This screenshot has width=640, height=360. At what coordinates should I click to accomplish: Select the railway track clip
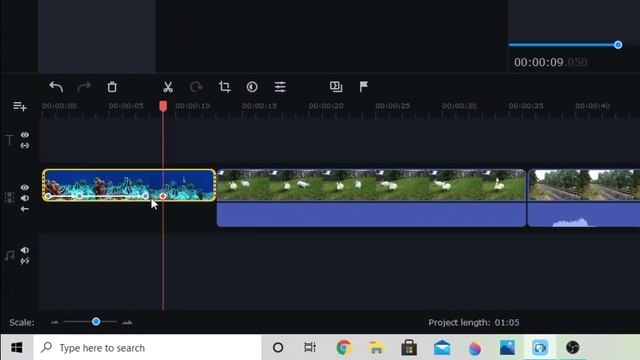click(584, 185)
